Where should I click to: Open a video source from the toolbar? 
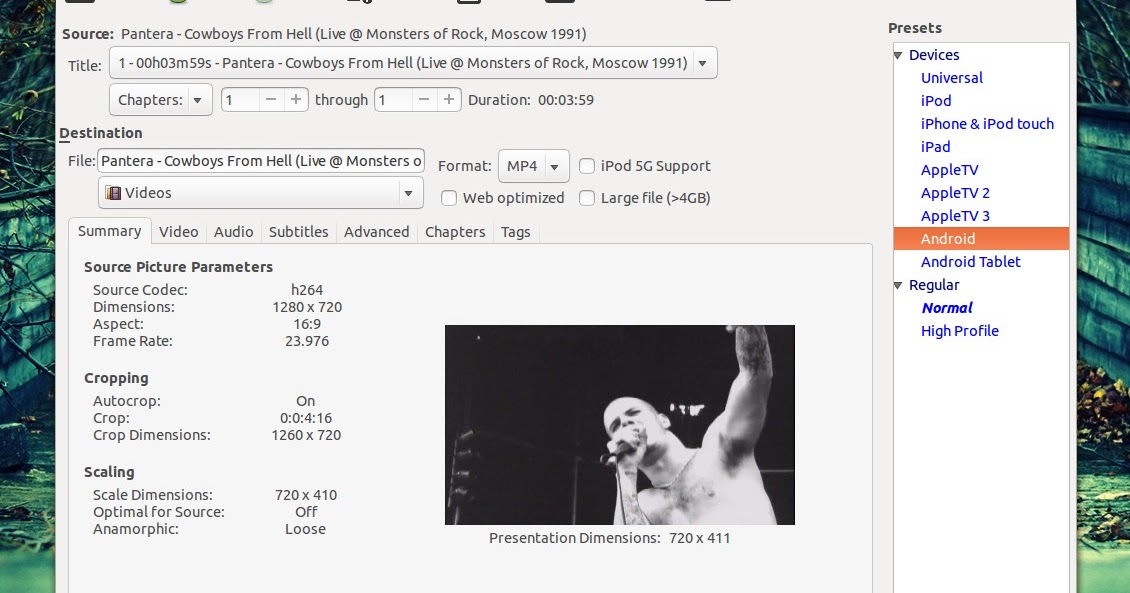(79, 3)
